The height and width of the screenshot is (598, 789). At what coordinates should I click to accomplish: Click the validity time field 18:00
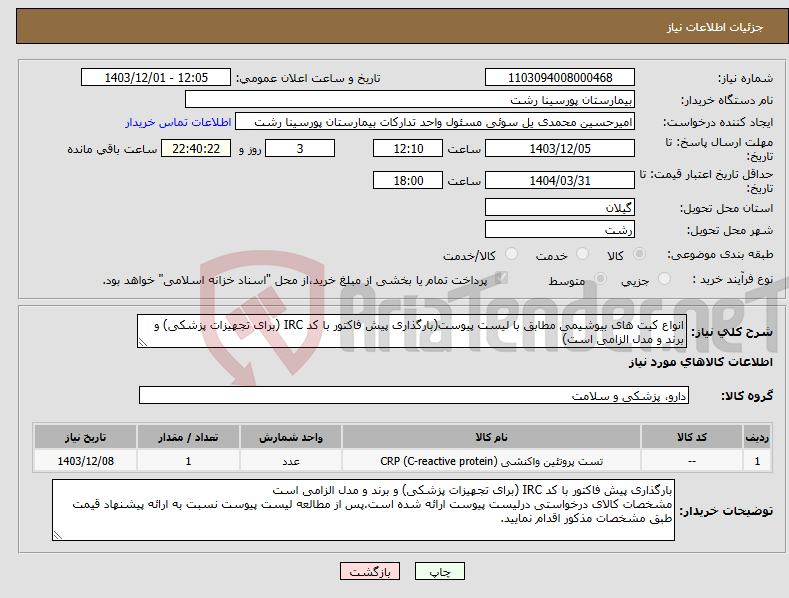point(408,180)
